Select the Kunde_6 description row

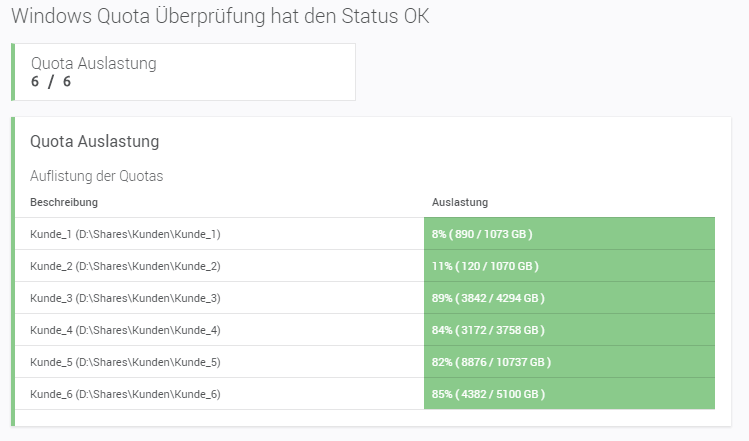coord(125,394)
